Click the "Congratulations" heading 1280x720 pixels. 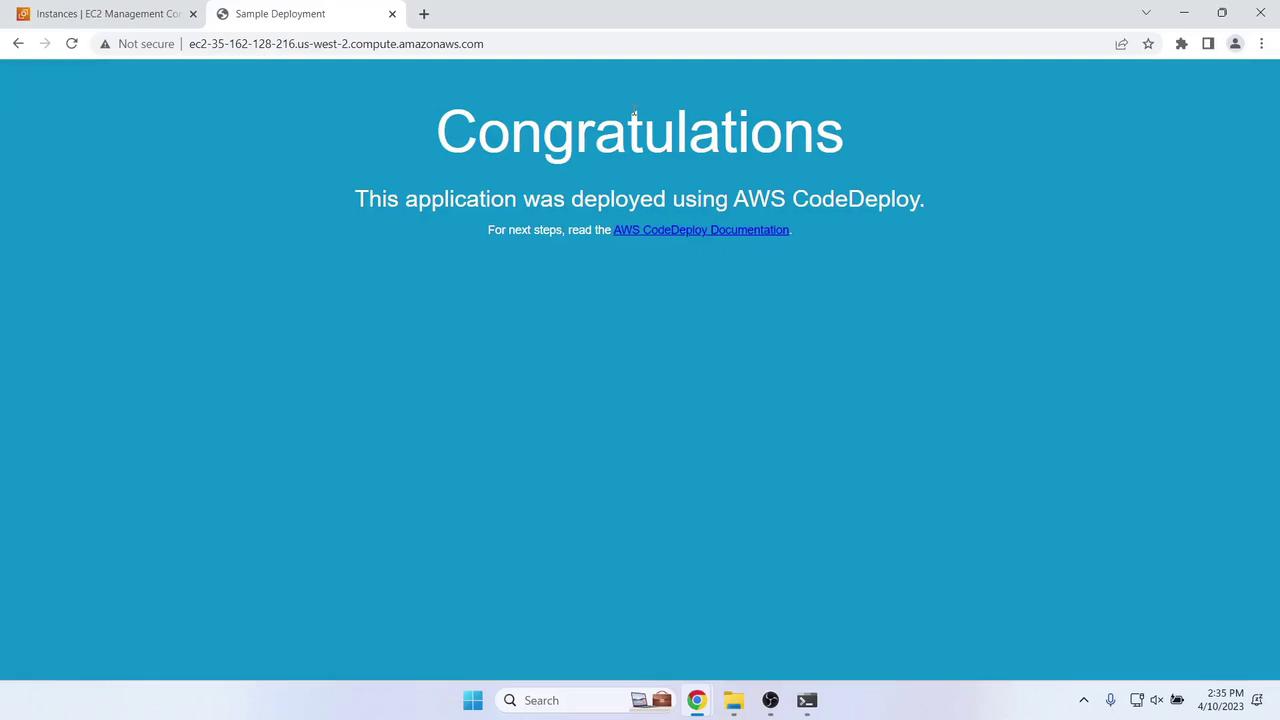(x=640, y=132)
